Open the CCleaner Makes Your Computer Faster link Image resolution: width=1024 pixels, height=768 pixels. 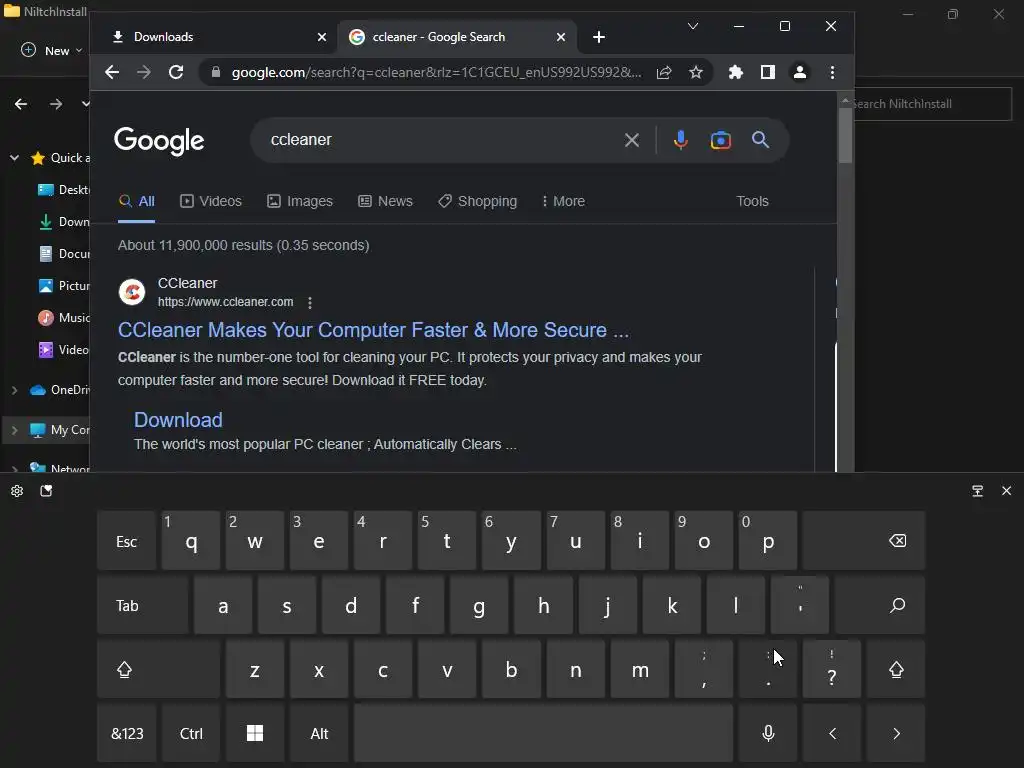click(374, 330)
